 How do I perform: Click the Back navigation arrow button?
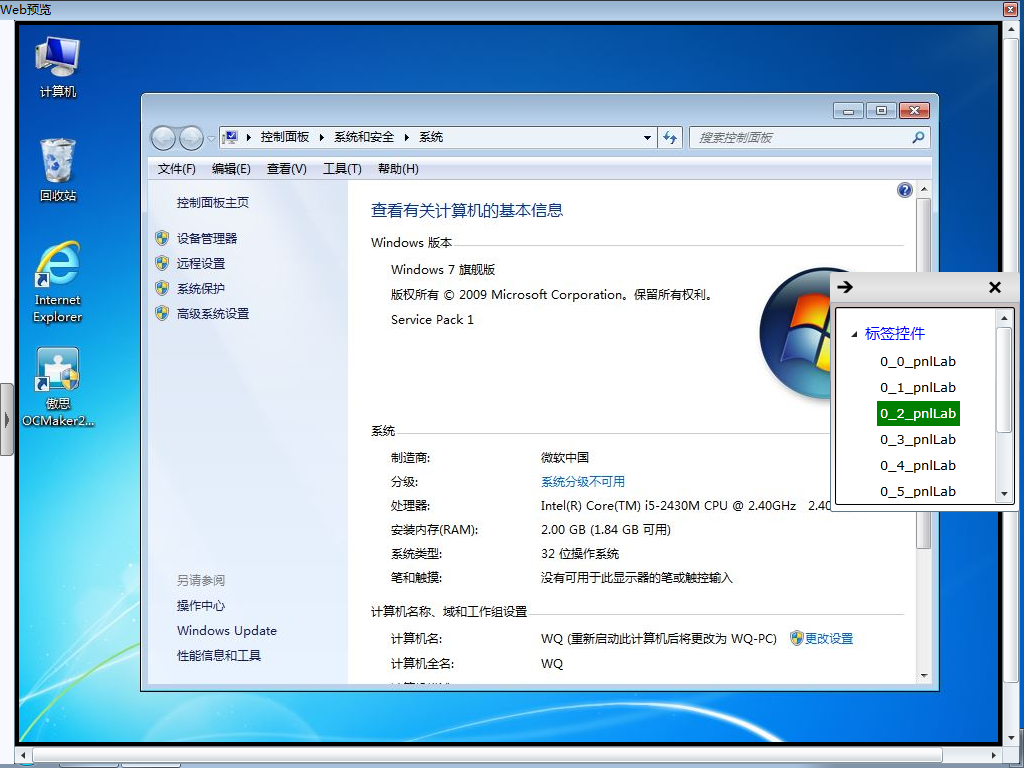click(x=163, y=138)
